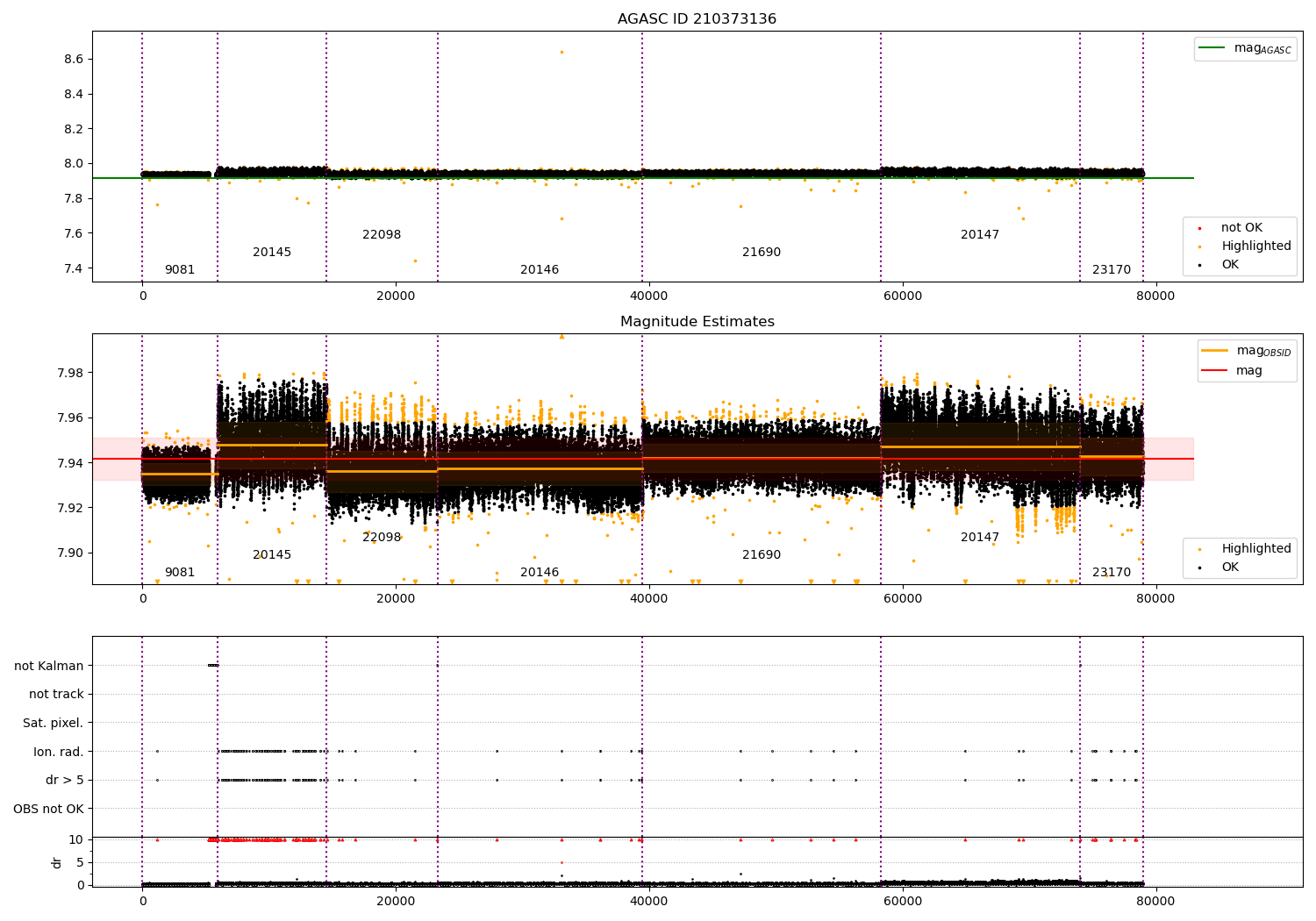This screenshot has height=921, width=1316.
Task: Click the orange line sample beside mag OBSID
Action: point(1215,351)
